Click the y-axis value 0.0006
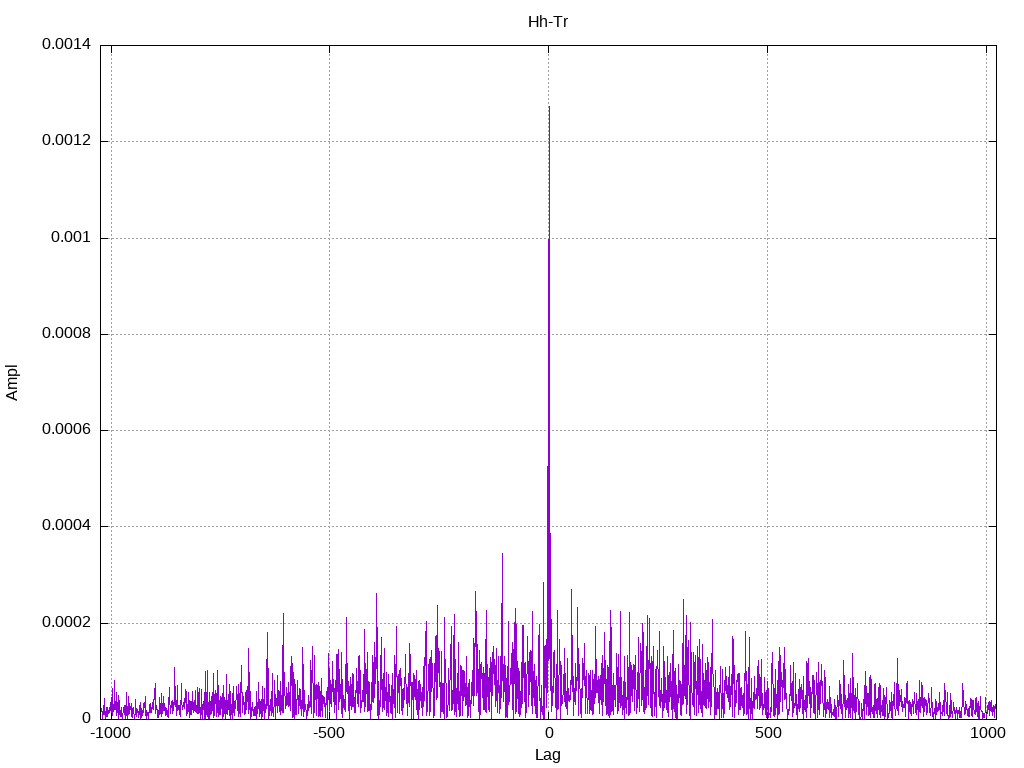Screen dimensions: 1024x768 tap(67, 429)
